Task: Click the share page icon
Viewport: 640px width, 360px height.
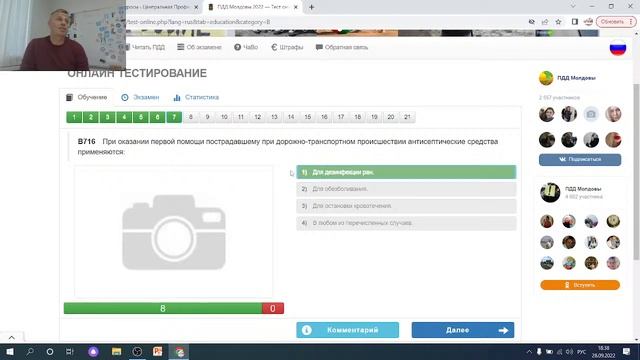Action: click(545, 22)
